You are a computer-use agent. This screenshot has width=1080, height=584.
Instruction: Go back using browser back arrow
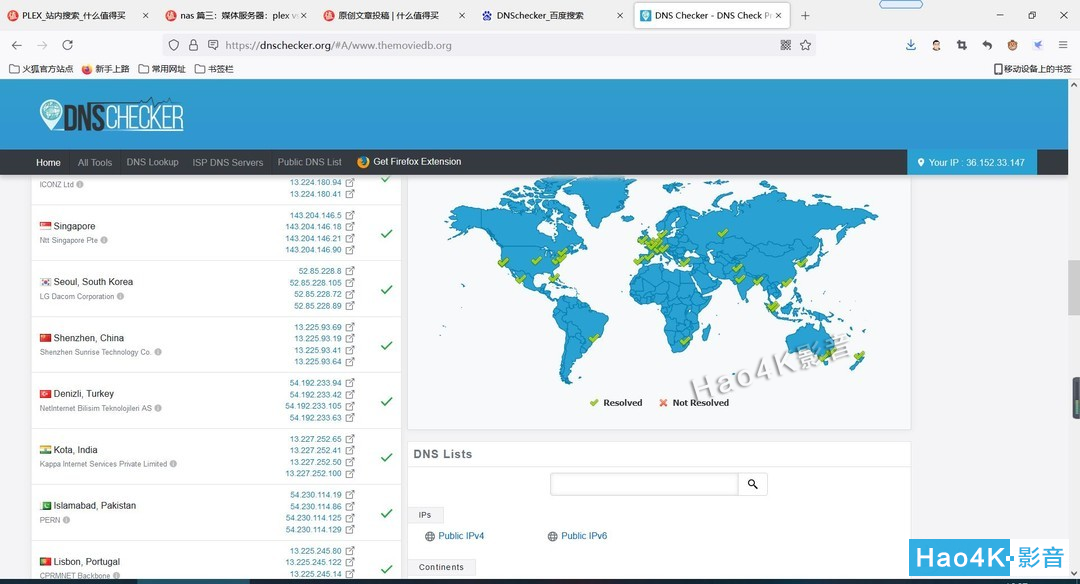coord(17,45)
